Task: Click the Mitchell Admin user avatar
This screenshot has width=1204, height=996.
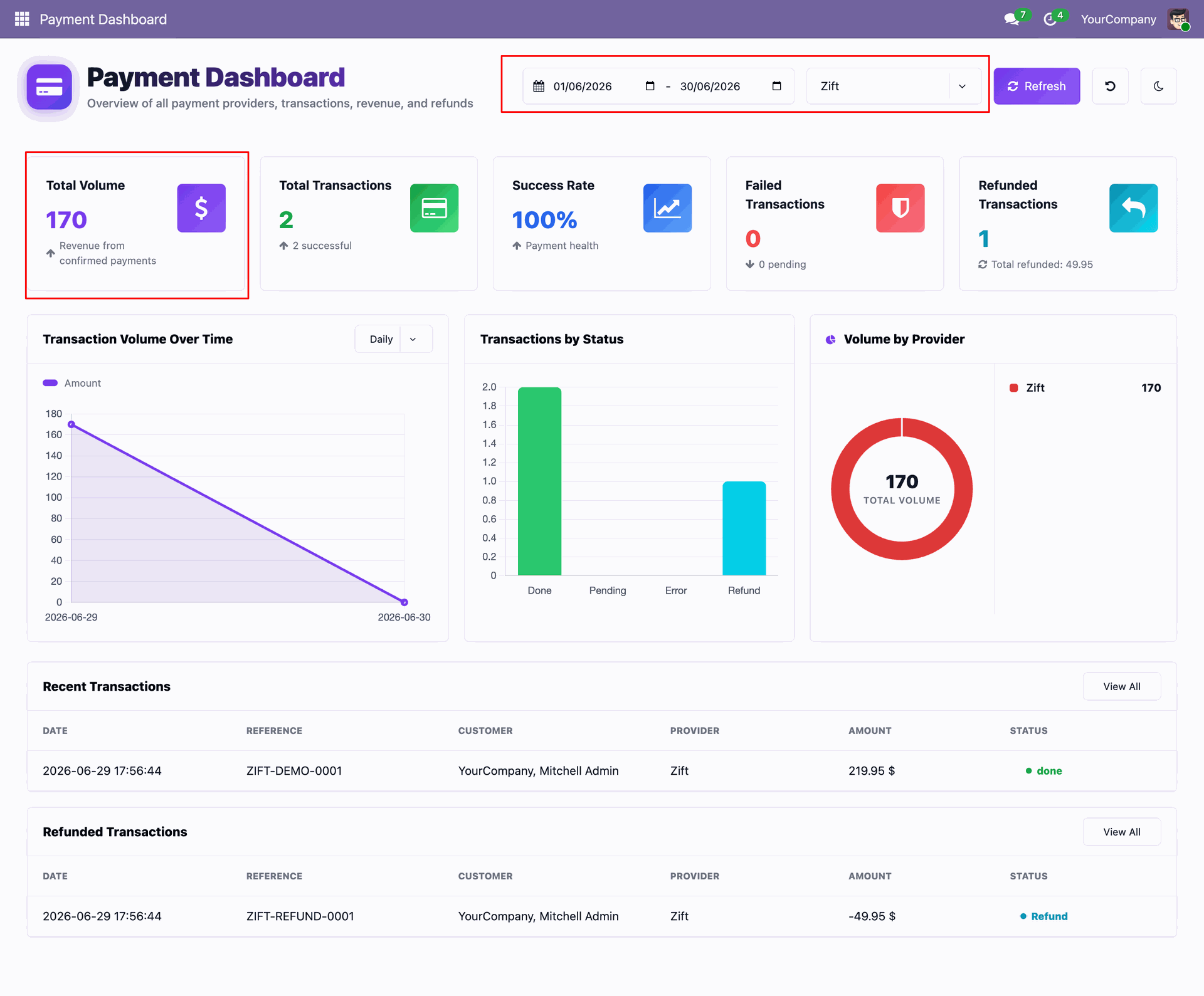Action: [1178, 19]
